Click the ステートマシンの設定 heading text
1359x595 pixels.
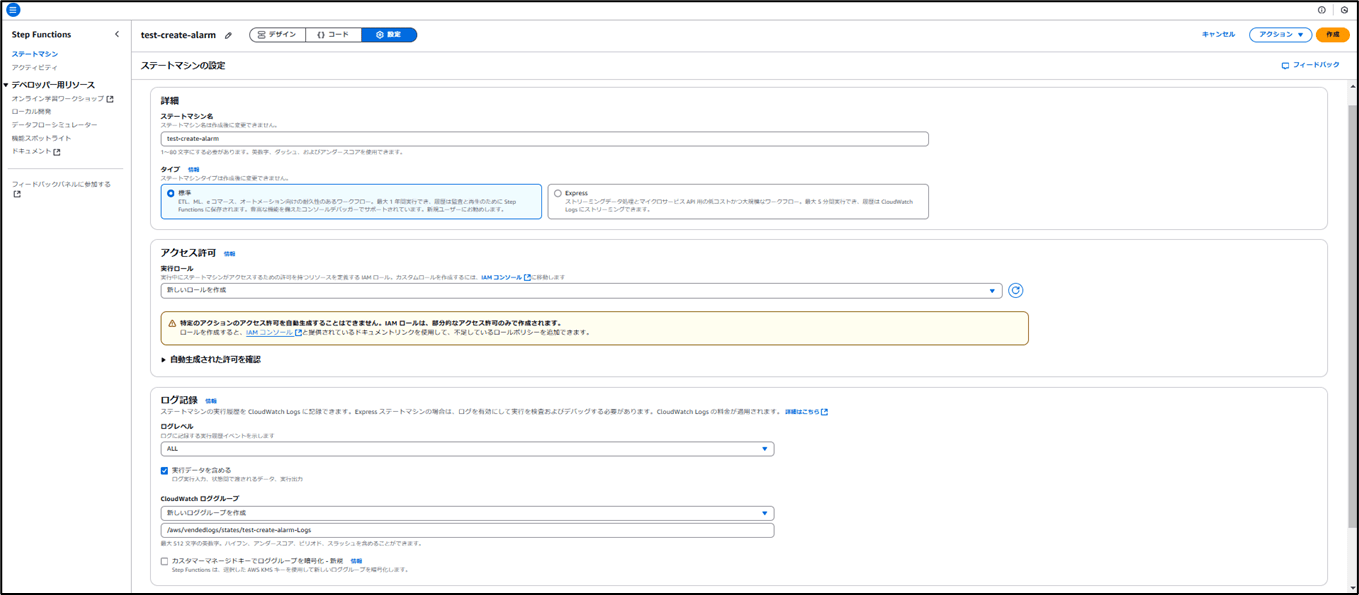[183, 65]
